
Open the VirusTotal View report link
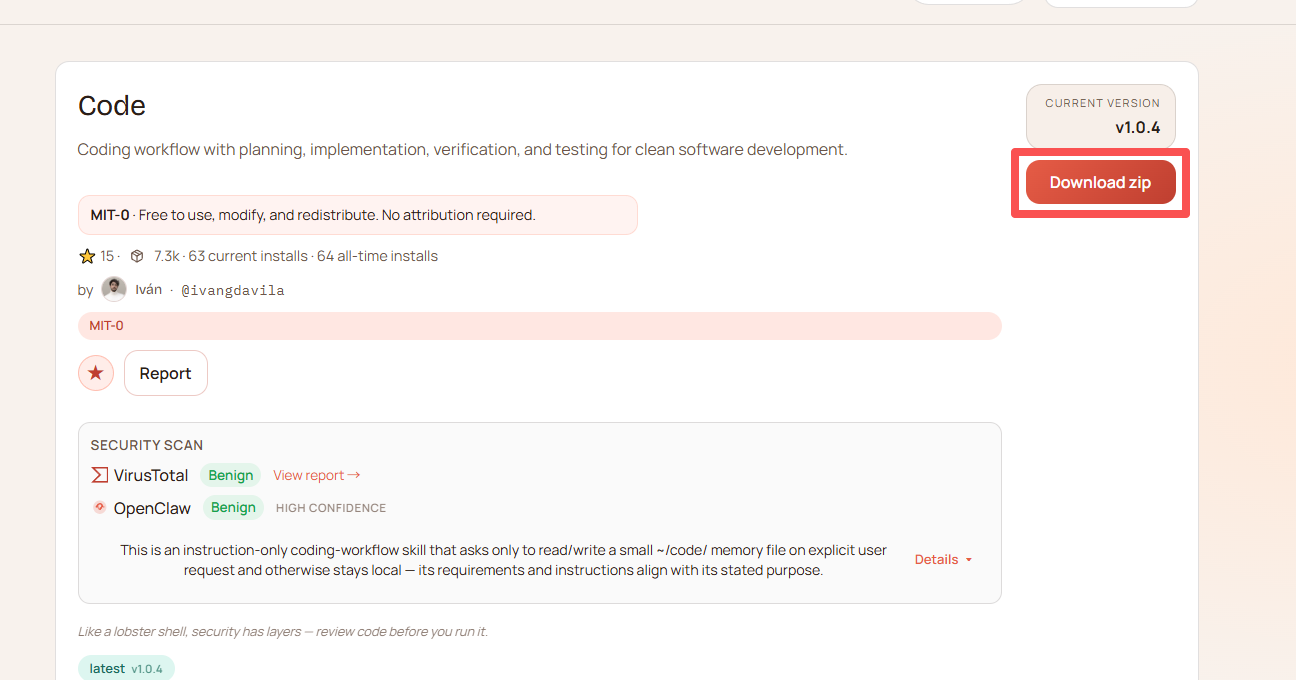click(x=308, y=475)
